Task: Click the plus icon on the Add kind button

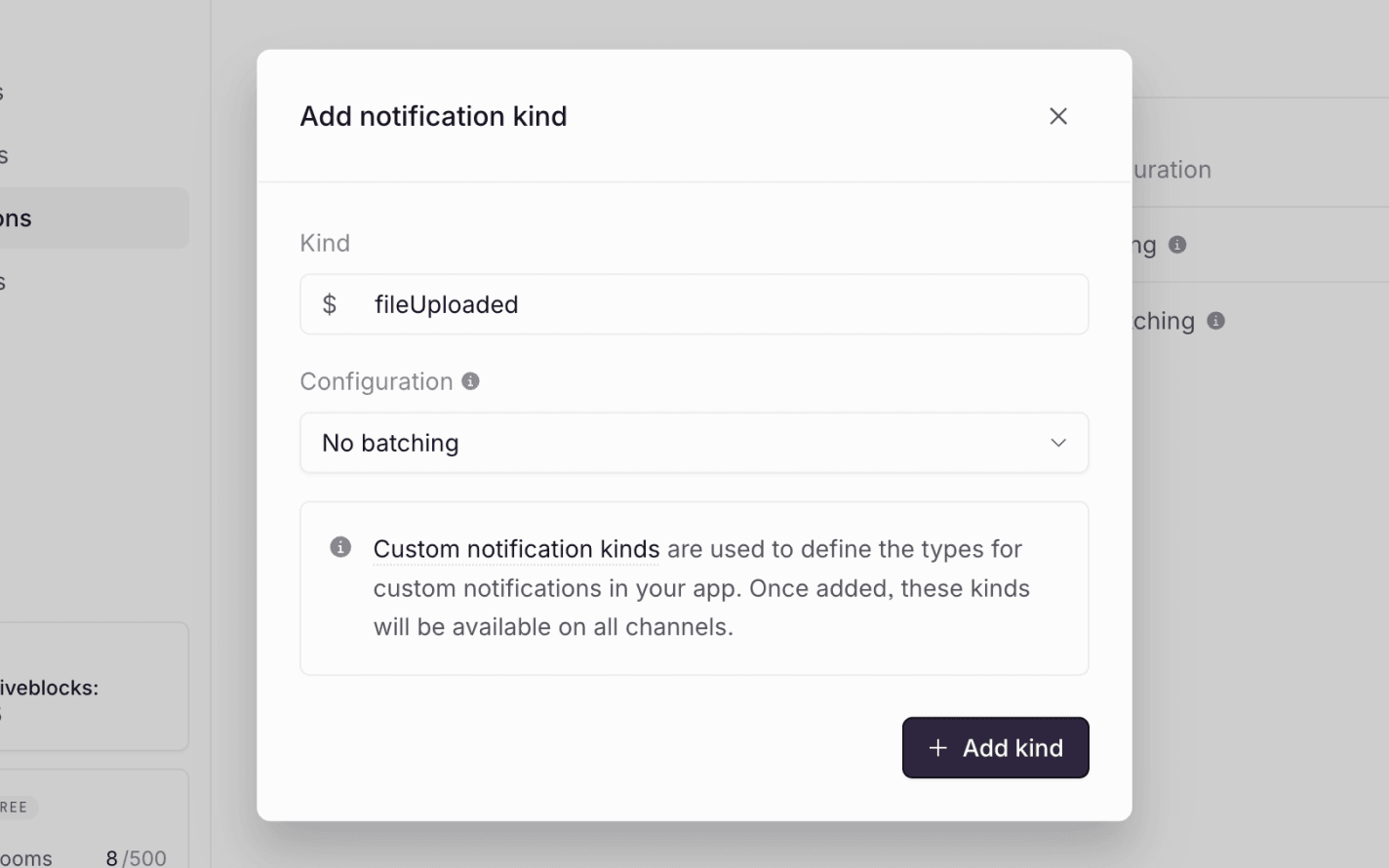Action: [x=936, y=747]
